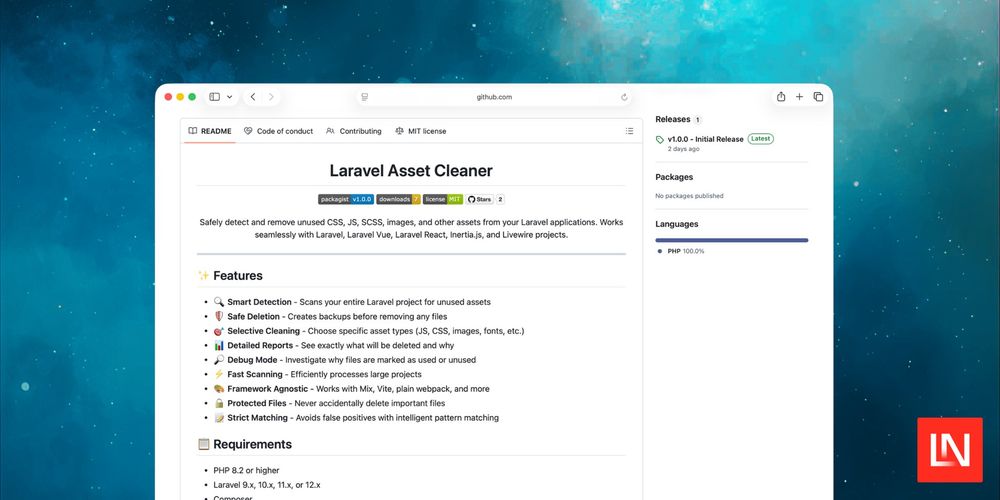Click the Protected Files lock emoji
This screenshot has width=1000, height=500.
pyautogui.click(x=219, y=403)
